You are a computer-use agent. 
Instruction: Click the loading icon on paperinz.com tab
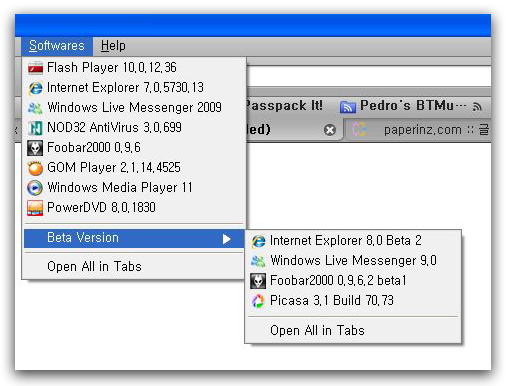359,130
